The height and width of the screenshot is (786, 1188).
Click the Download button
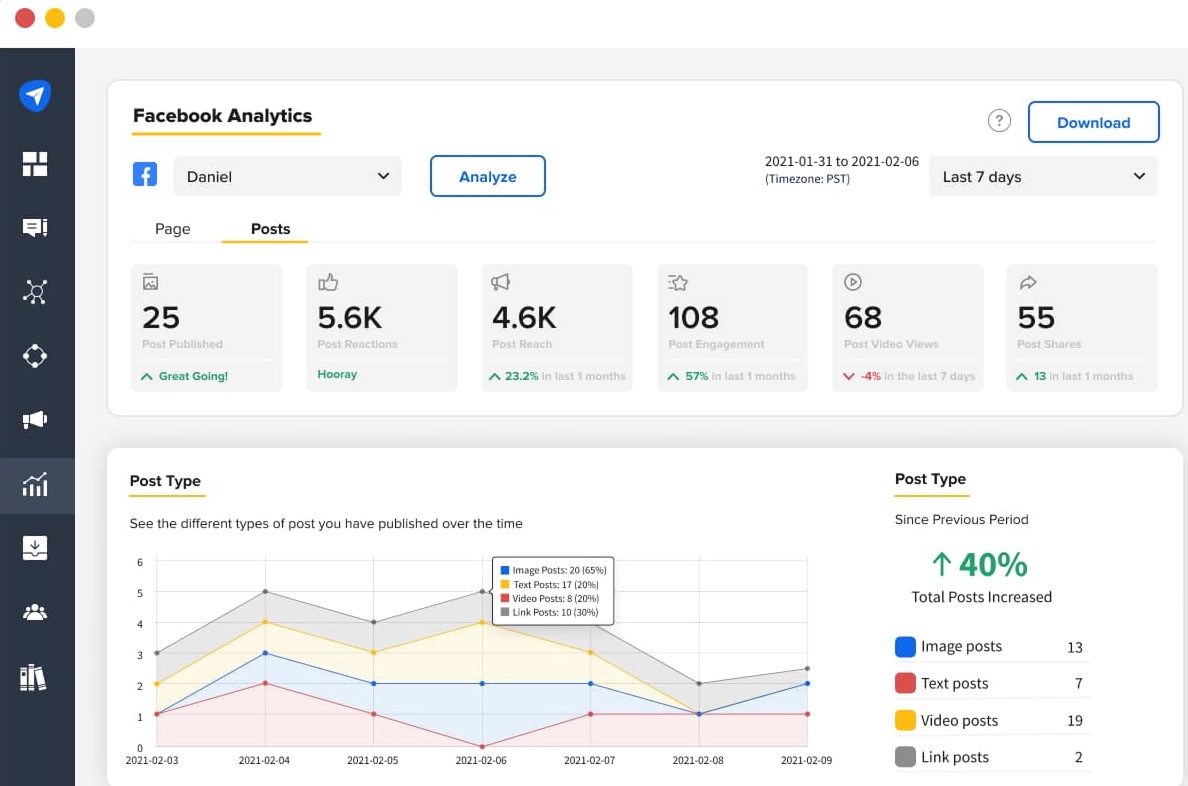pyautogui.click(x=1093, y=122)
